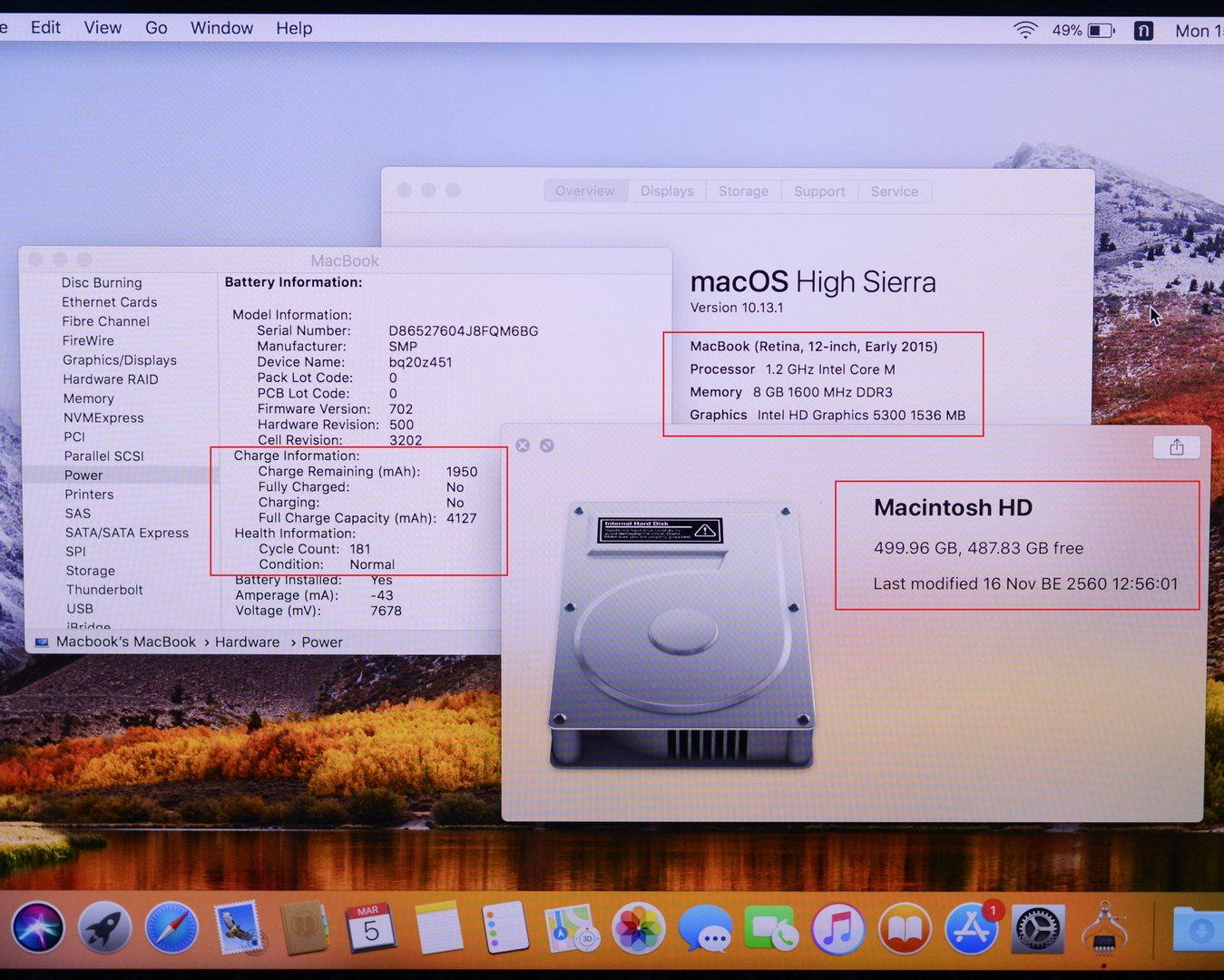This screenshot has height=980, width=1224.
Task: Open the Notes app in dock
Action: [439, 928]
